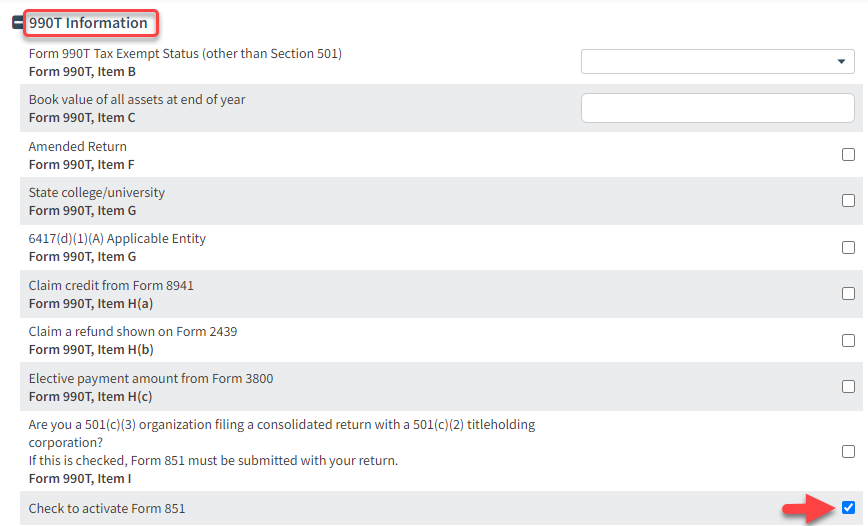Click the 'Check to activate Form 851' label
Screen dimensions: 868x526
pos(107,509)
